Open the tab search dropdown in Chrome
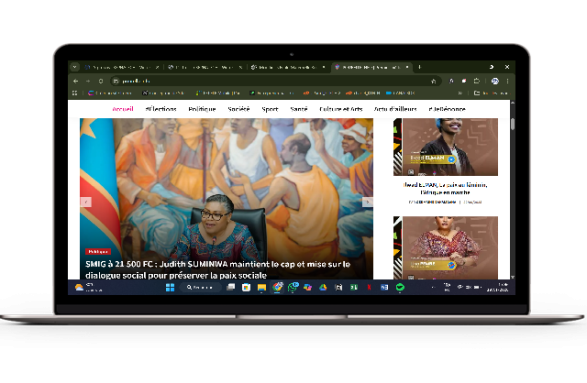Viewport: 587px width, 383px height. (x=74, y=67)
